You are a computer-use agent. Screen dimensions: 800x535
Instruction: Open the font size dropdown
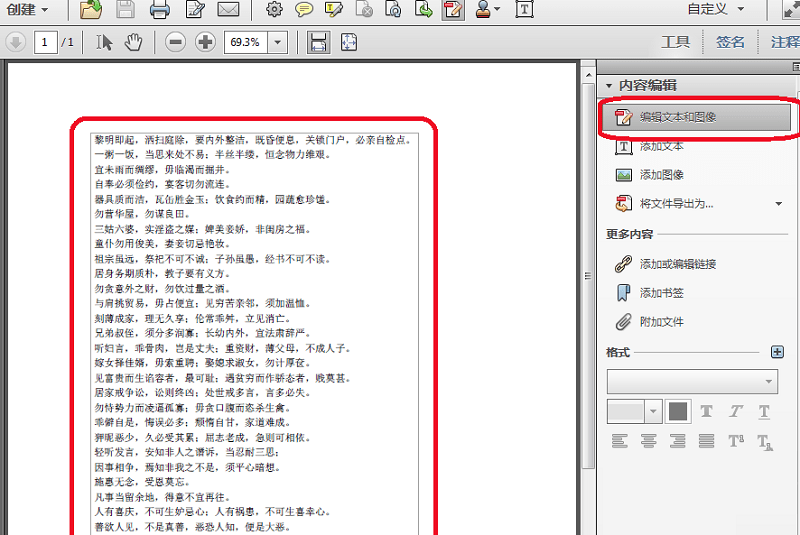[x=653, y=412]
